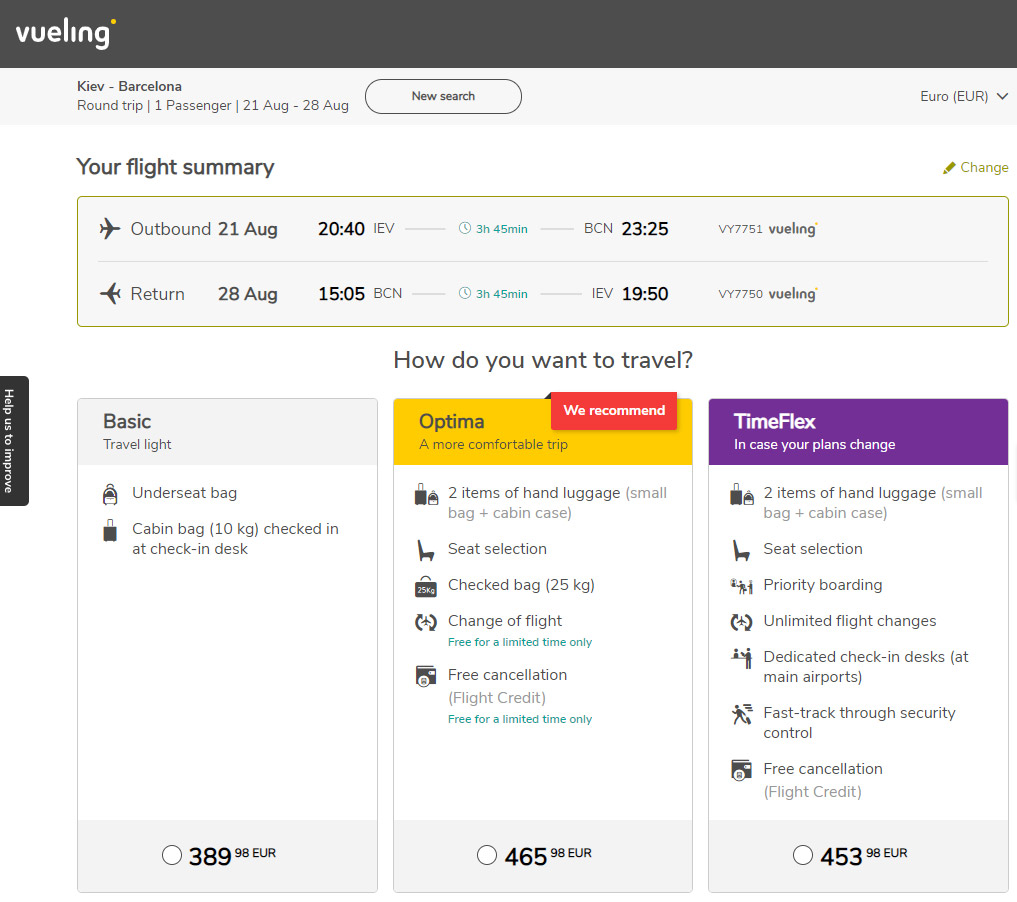
Task: Click the Checked bag 25kg icon
Action: 425,586
